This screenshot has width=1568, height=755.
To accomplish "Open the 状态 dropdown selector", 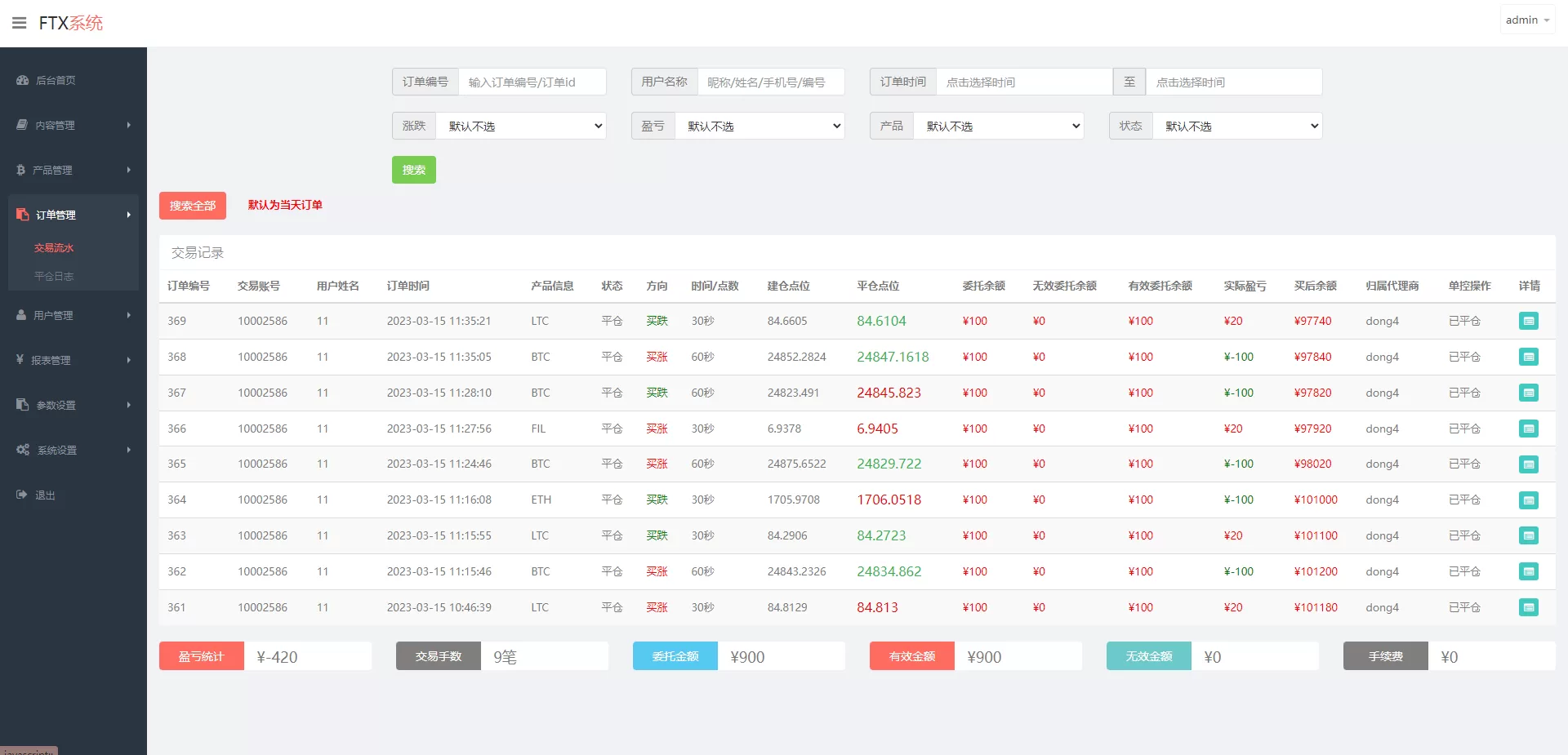I will tap(1237, 126).
